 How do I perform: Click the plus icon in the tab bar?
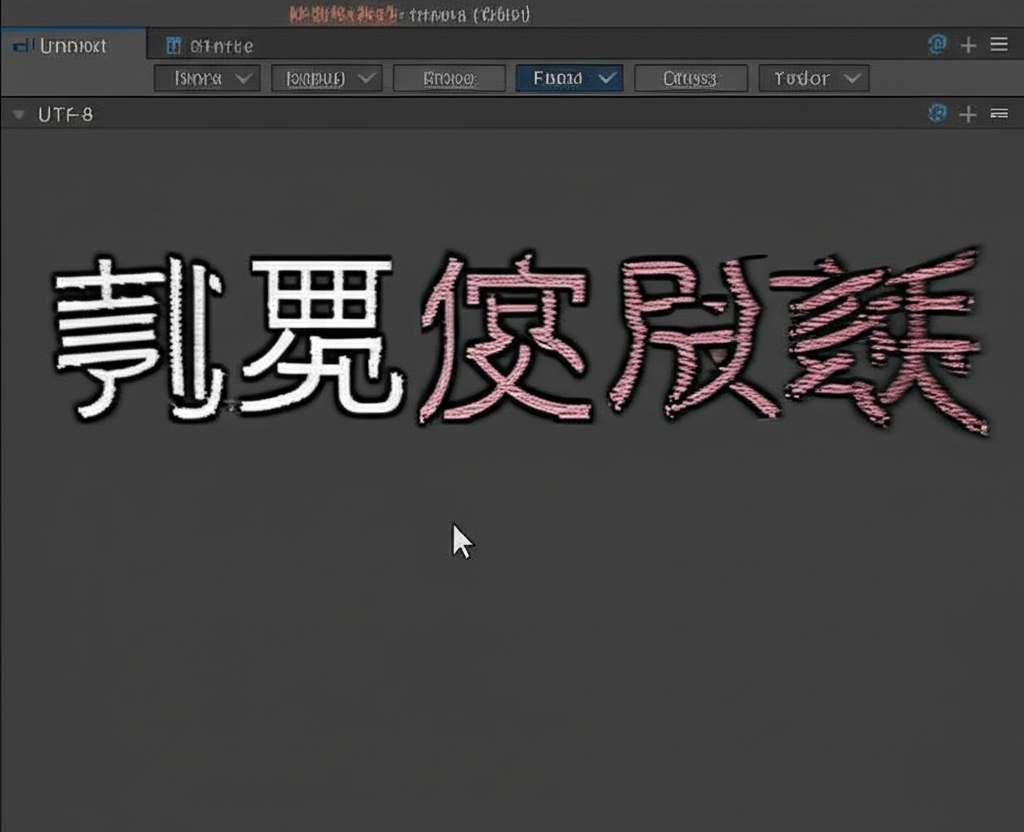(x=968, y=44)
